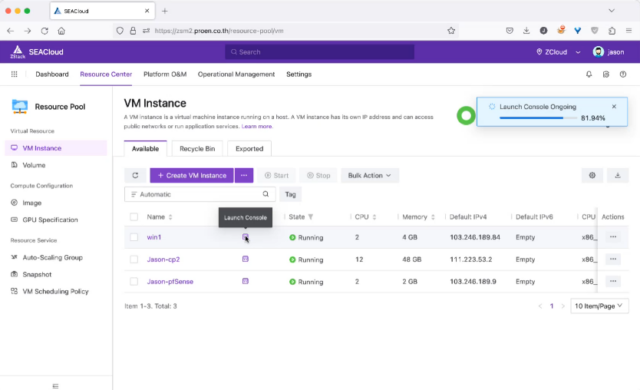Screen dimensions: 640x390
Task: Open the notifications bell icon
Action: click(589, 74)
